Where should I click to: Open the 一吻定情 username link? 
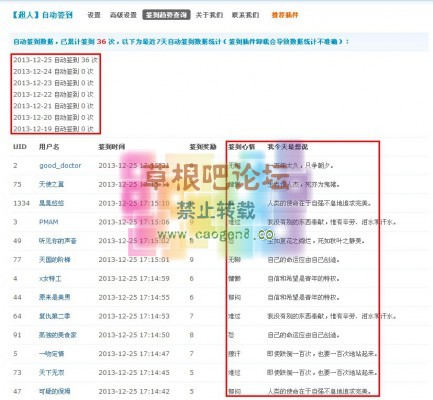click(51, 354)
